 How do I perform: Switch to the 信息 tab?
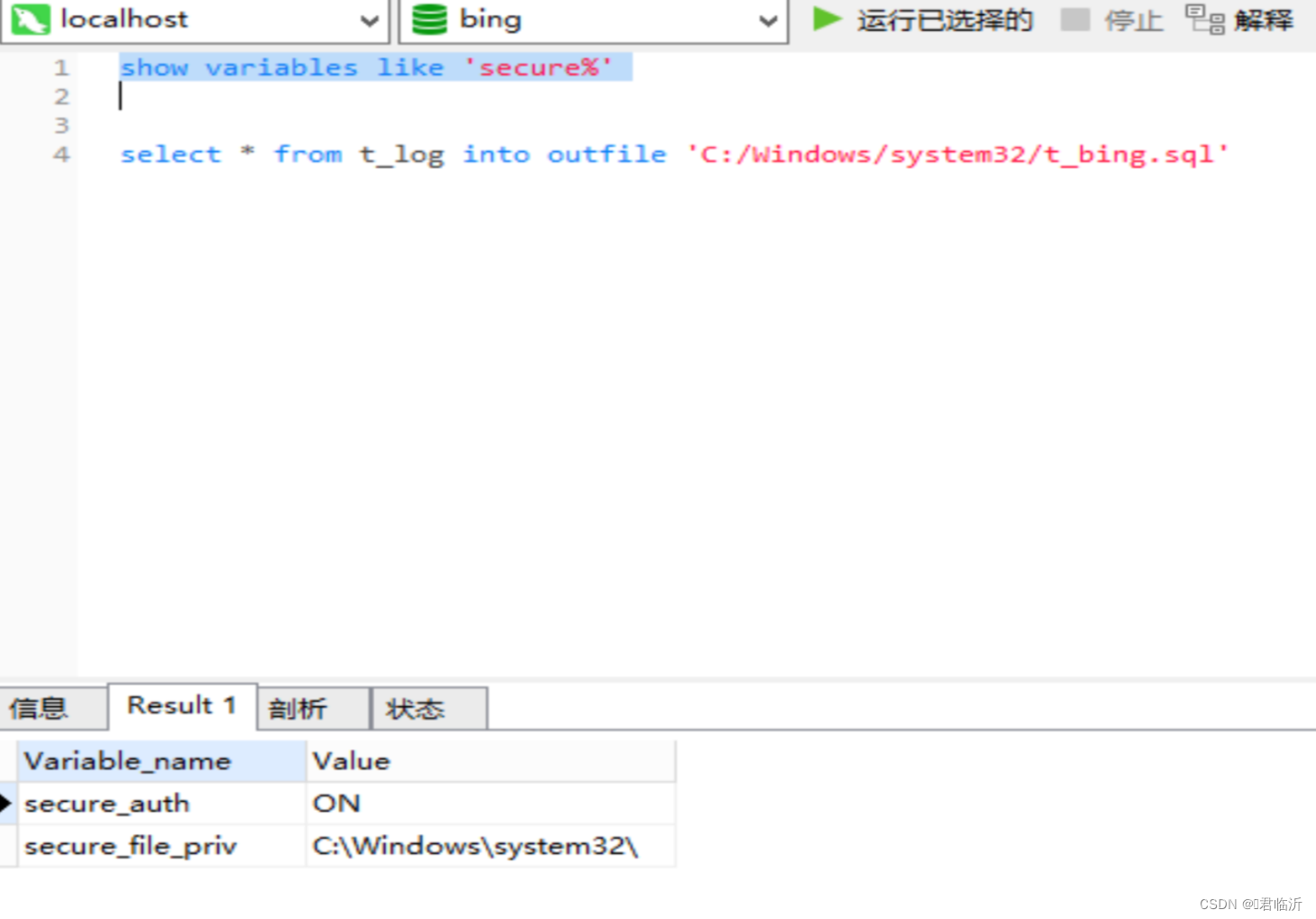(53, 708)
